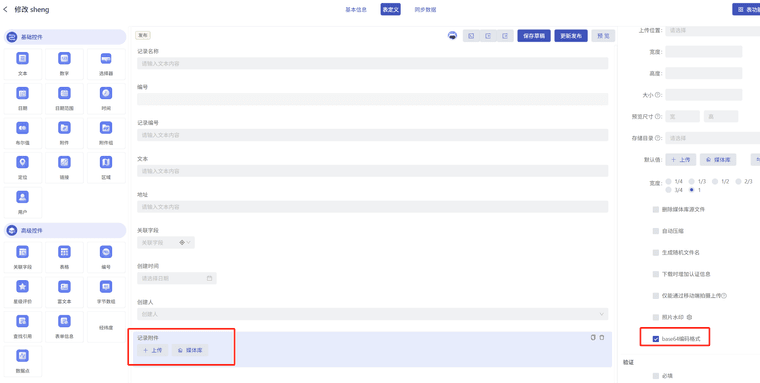Open the 创建人 dropdown in the form

point(372,314)
